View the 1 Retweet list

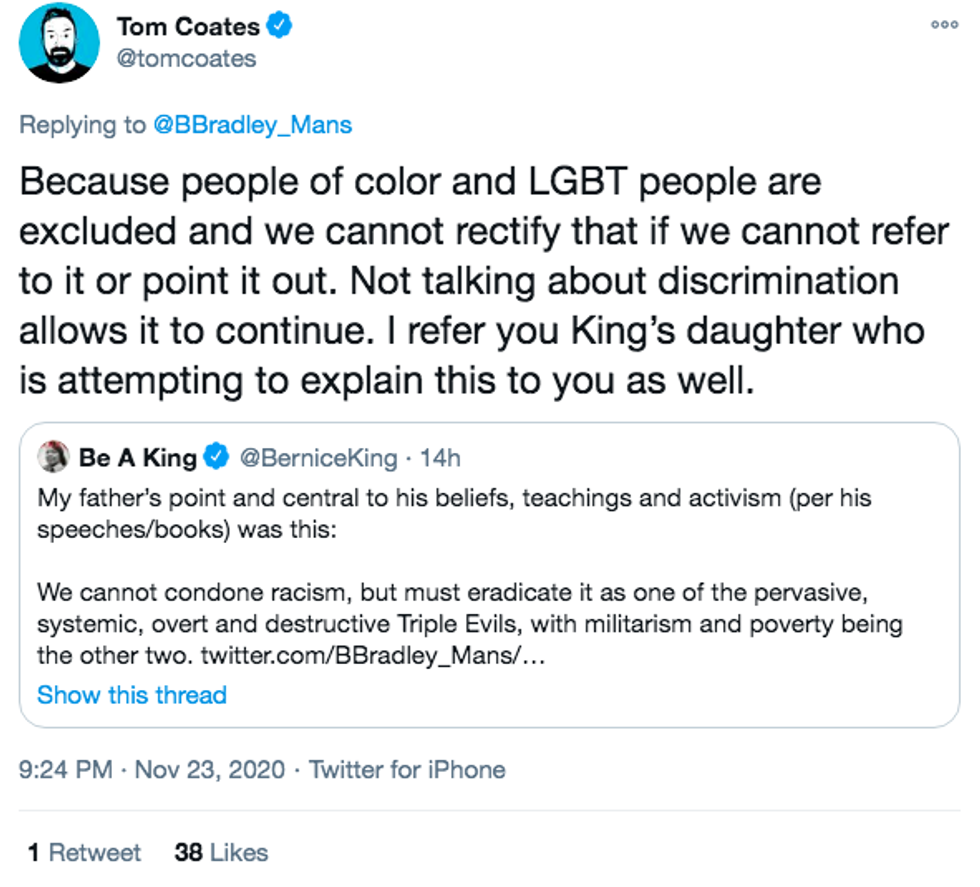point(85,852)
